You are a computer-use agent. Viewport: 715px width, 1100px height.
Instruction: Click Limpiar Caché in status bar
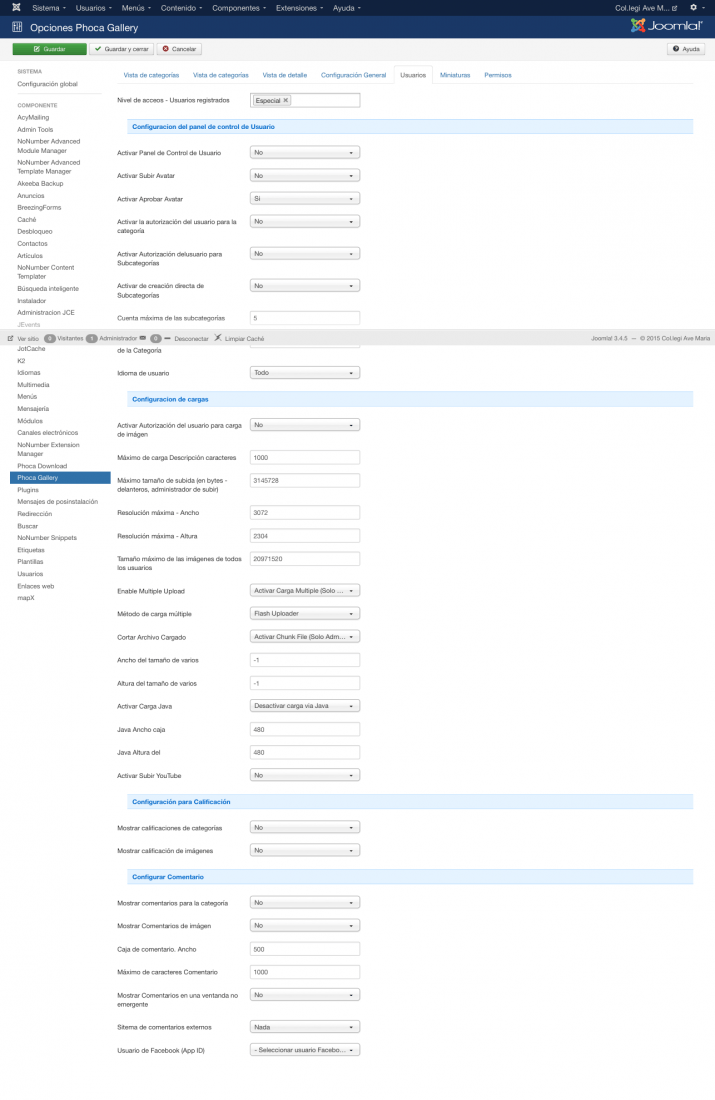(x=239, y=338)
